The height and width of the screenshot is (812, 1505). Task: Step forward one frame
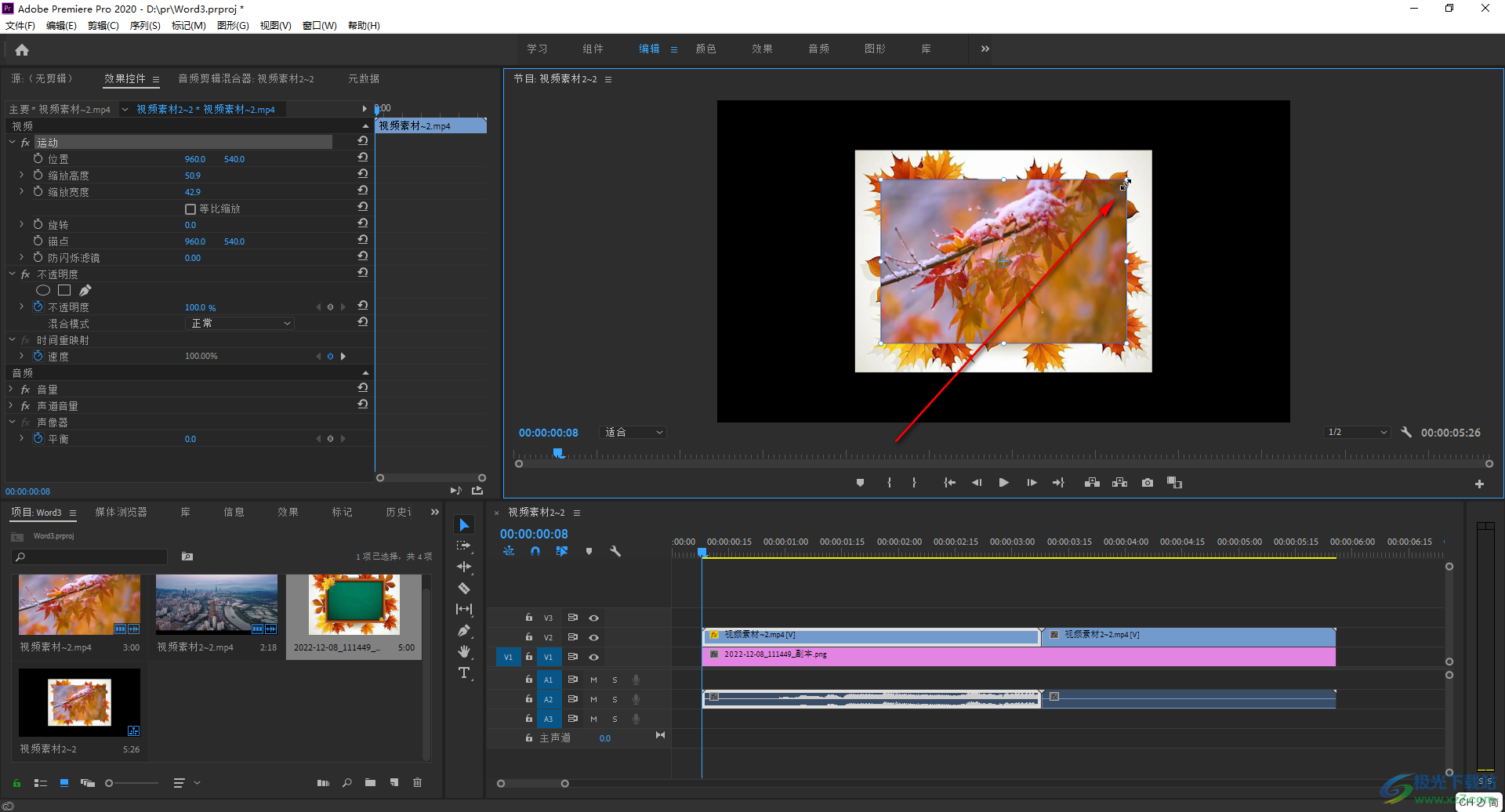coord(1032,483)
